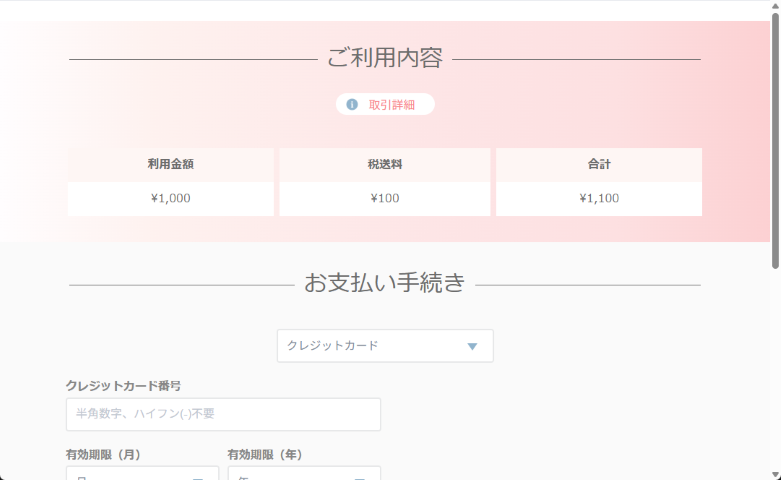
Task: Open the 取引詳細 transaction details button
Action: [x=385, y=105]
